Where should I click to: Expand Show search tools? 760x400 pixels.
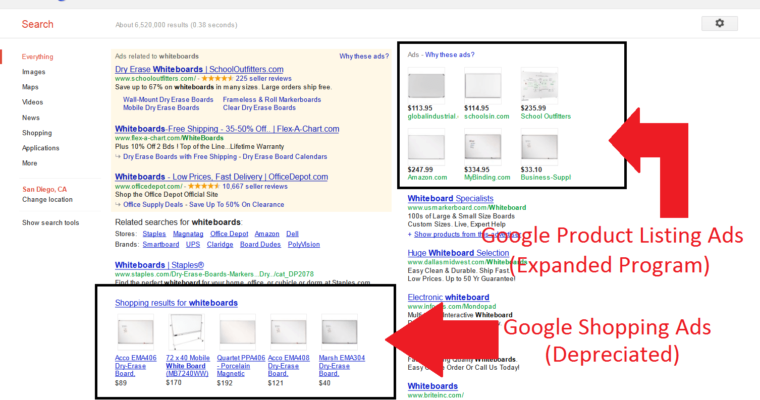pos(50,223)
